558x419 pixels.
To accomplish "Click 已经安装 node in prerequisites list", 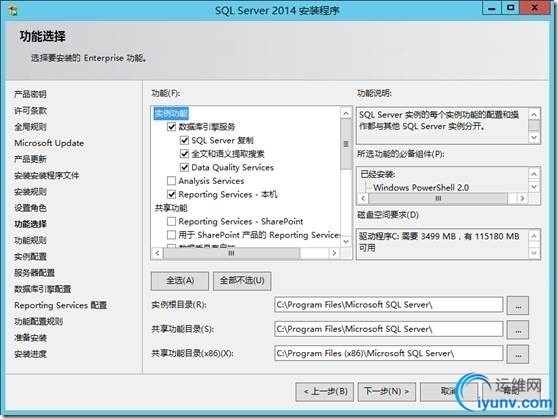I will coord(378,174).
